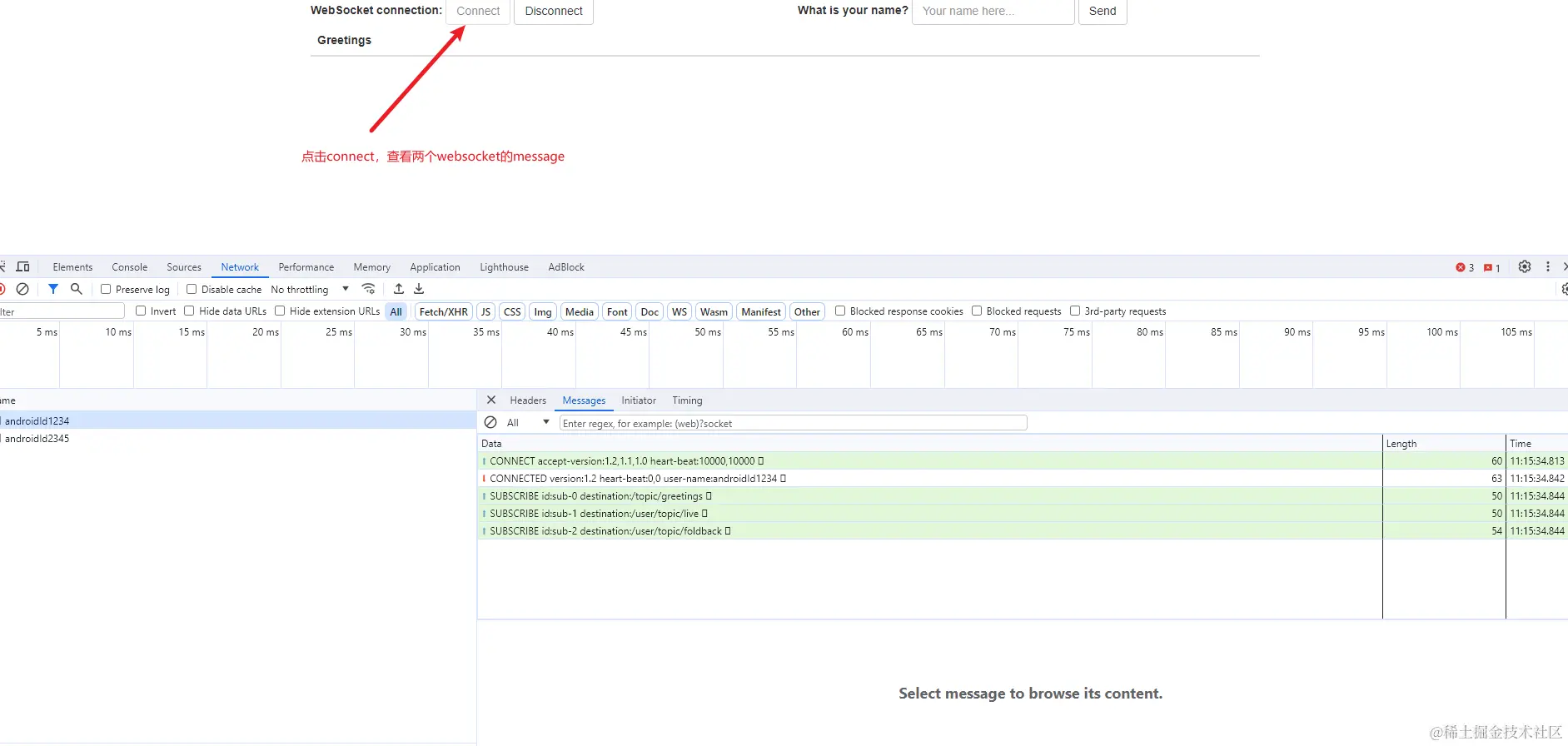
Task: Filter requests by WS type
Action: (x=679, y=311)
